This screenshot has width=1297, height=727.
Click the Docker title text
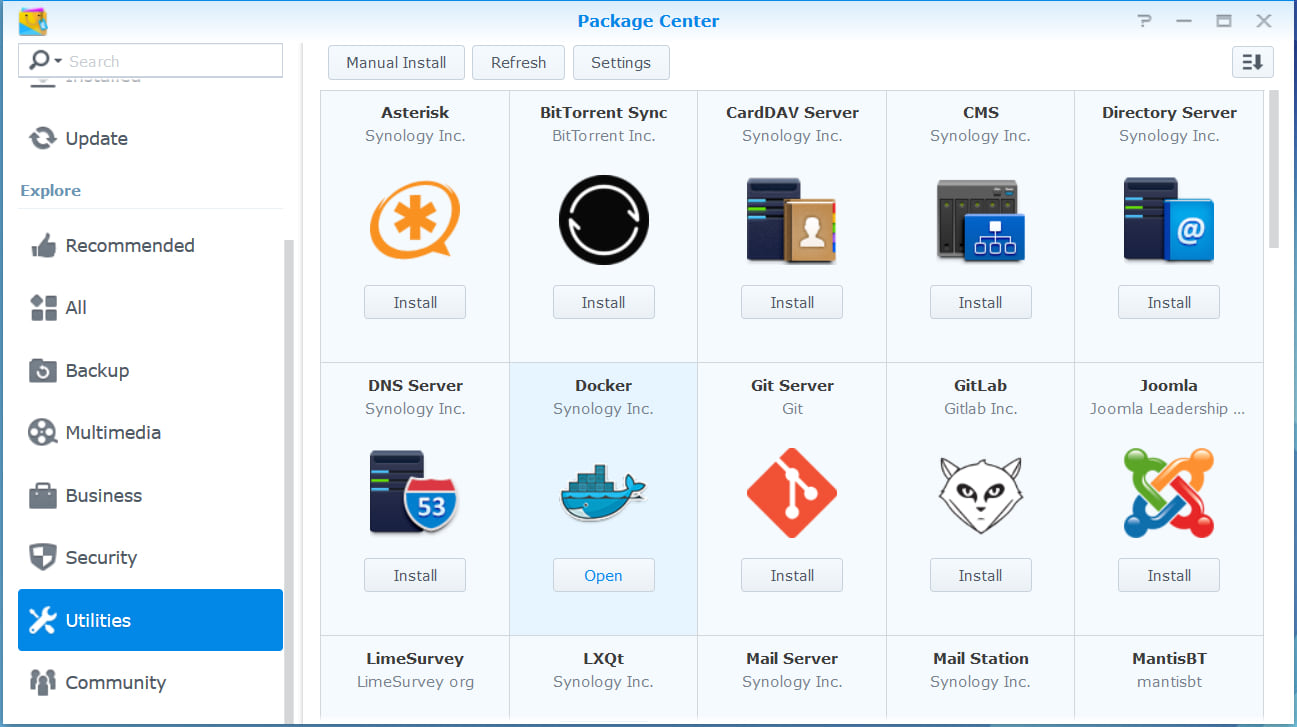pyautogui.click(x=604, y=385)
